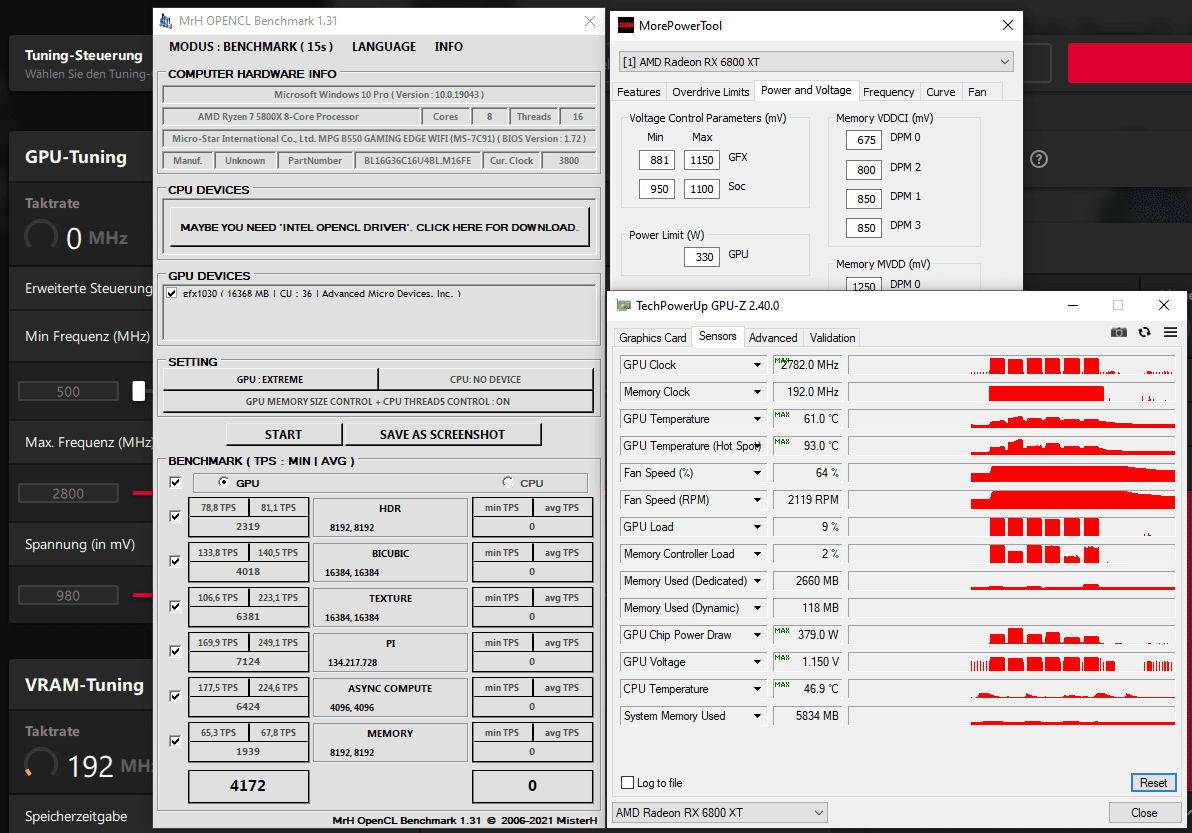
Task: Expand the GPU Temperature sensor dropdown
Action: [x=757, y=419]
